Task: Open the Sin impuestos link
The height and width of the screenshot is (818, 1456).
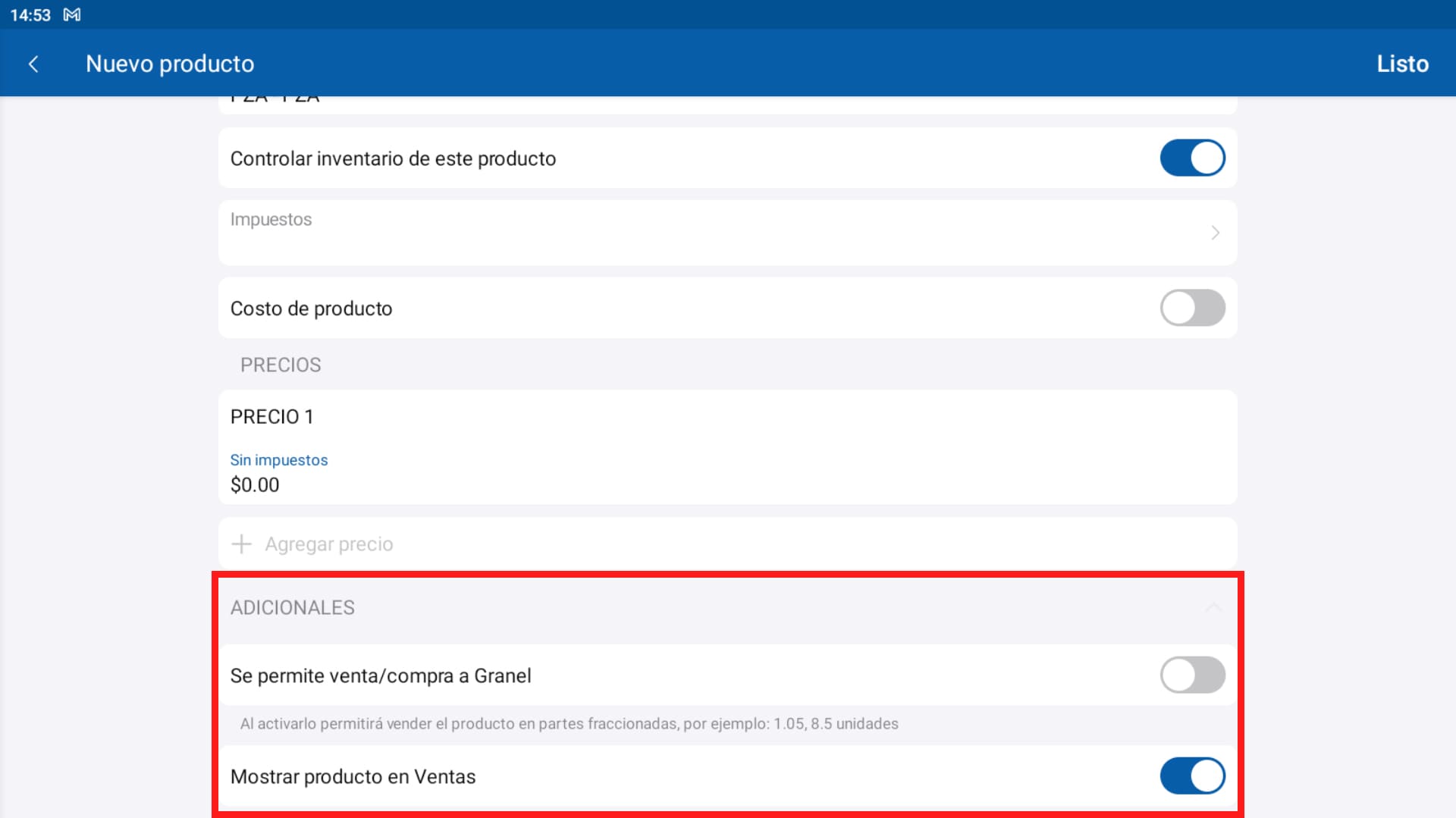Action: click(279, 459)
